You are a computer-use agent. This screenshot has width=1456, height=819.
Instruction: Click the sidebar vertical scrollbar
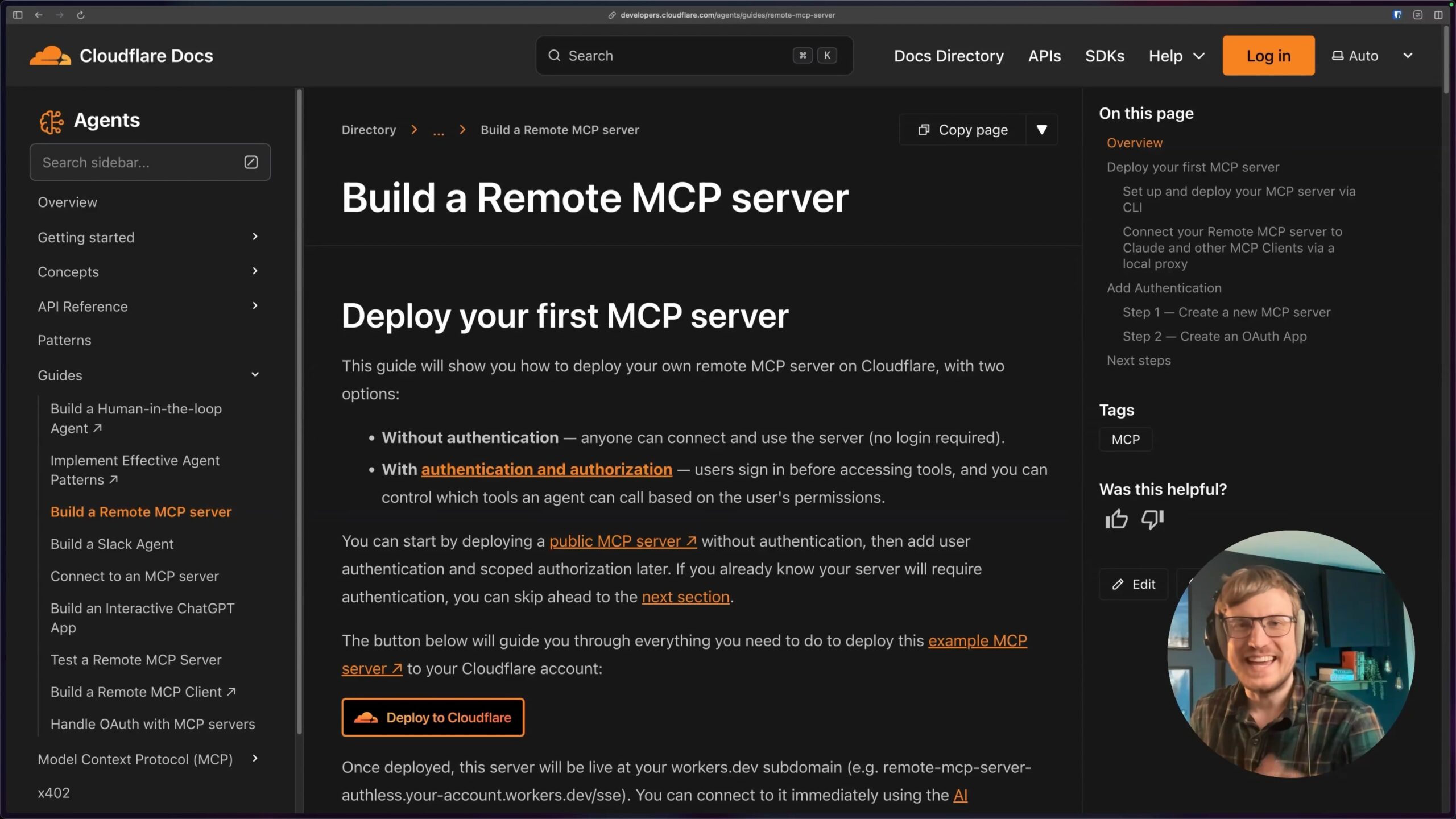299,412
